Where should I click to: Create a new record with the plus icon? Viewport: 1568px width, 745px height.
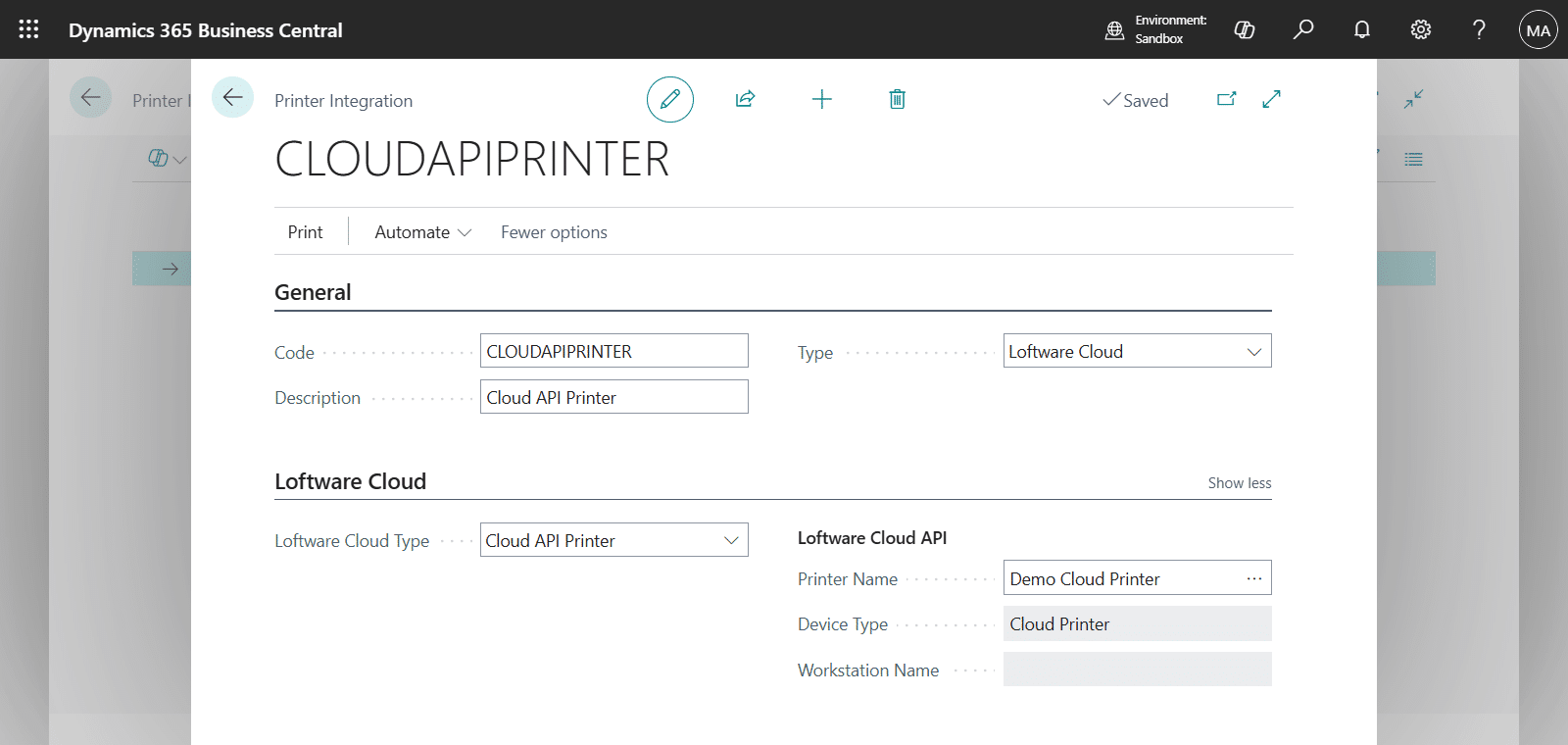(x=822, y=99)
